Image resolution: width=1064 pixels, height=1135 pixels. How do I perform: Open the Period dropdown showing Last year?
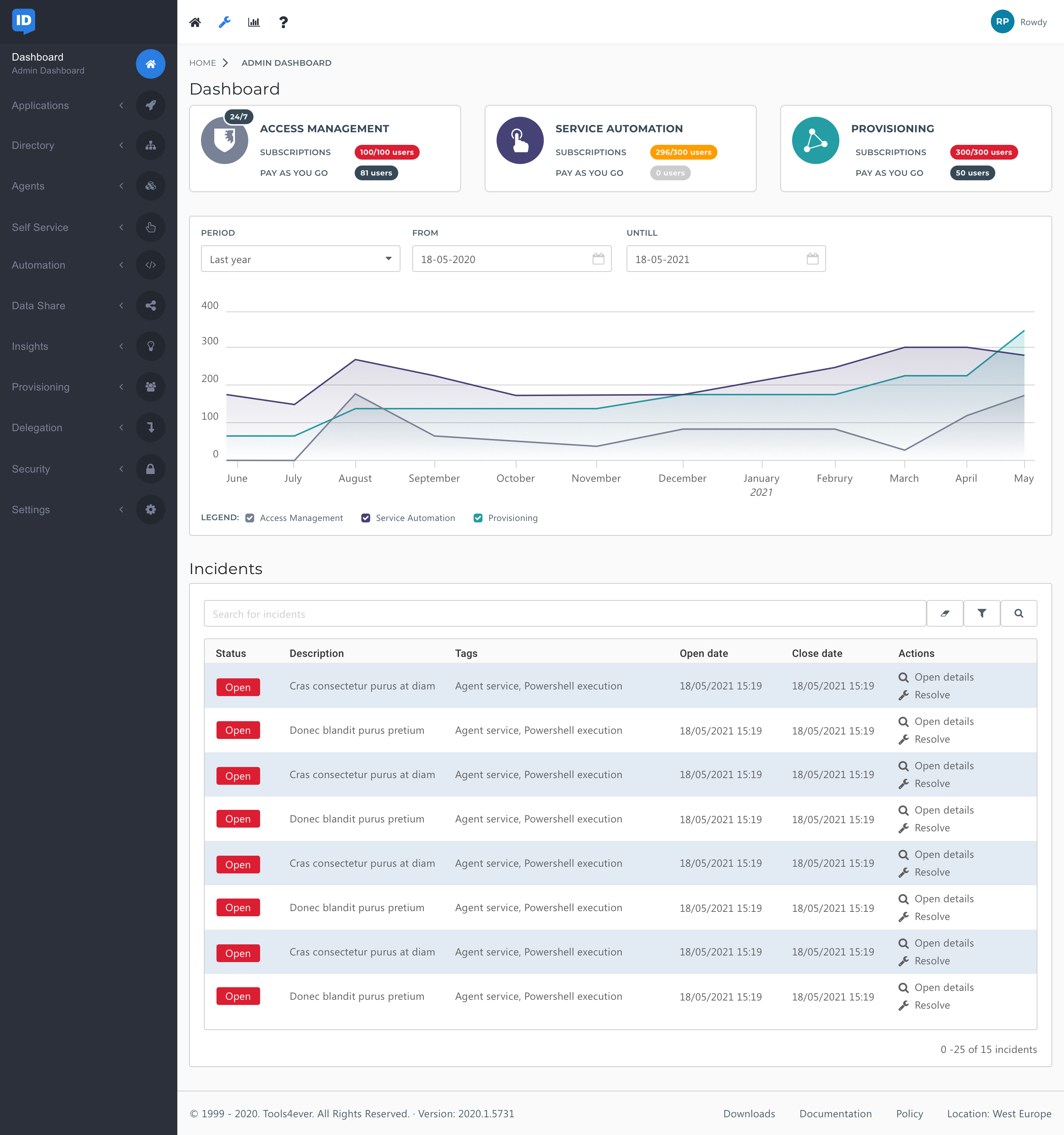301,259
